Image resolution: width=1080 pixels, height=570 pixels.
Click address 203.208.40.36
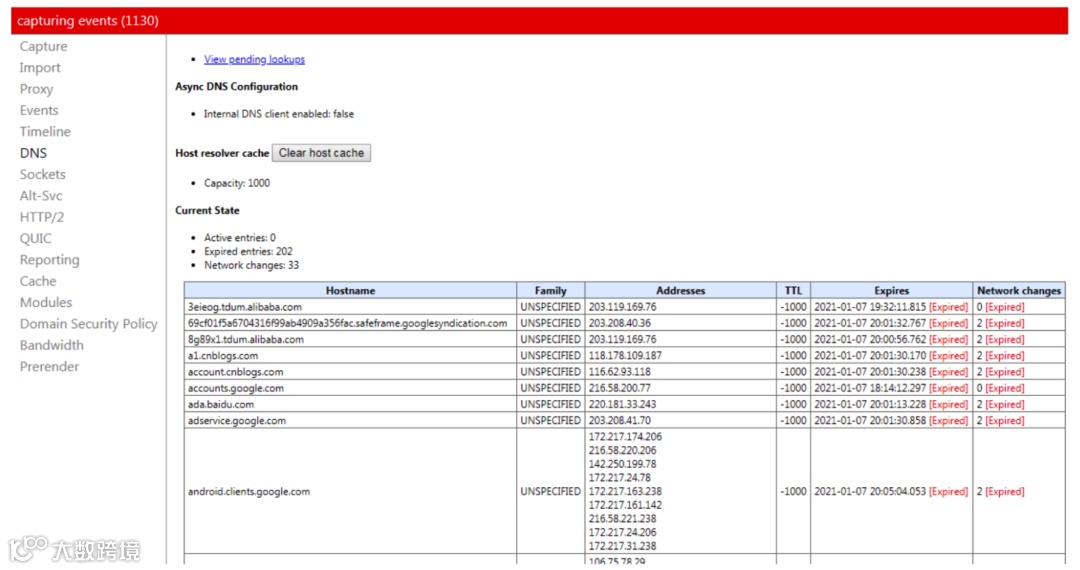619,323
